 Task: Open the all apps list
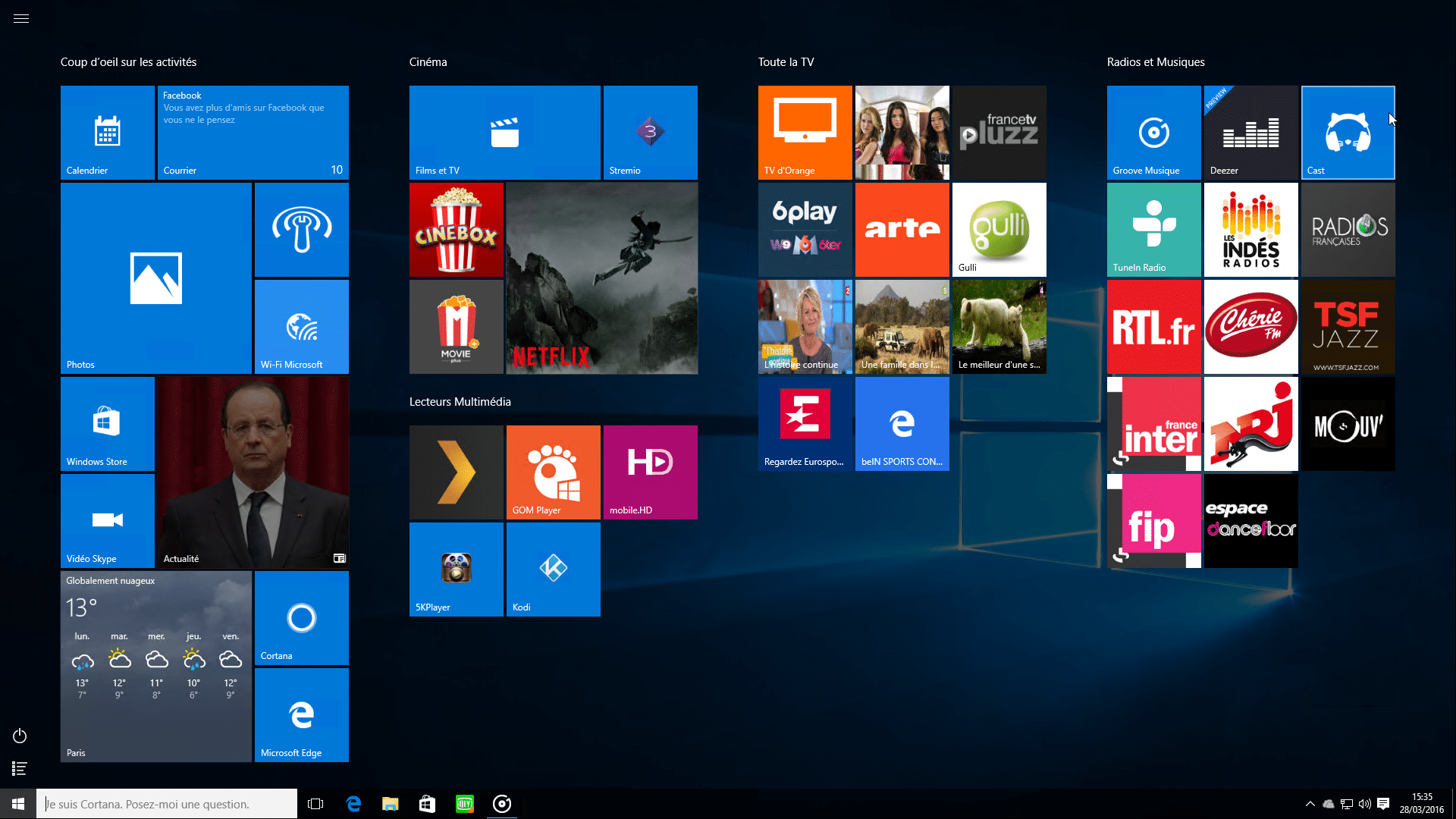coord(19,768)
